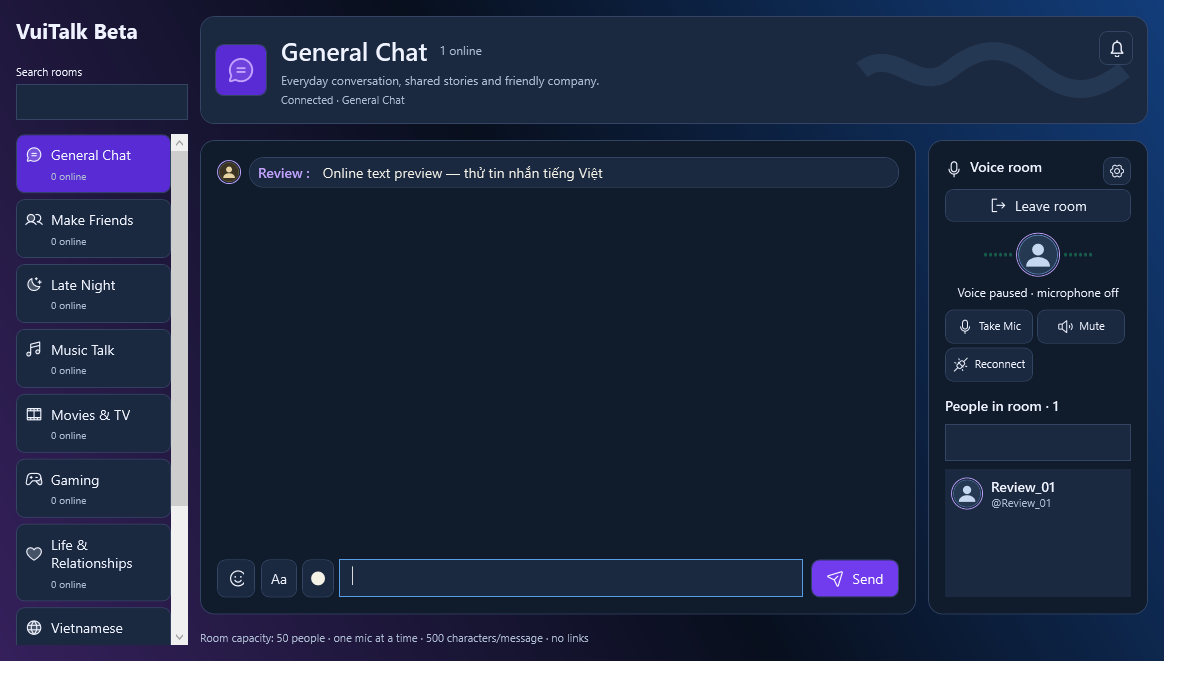Click the Review: sender name
The image size is (1180, 700).
click(x=284, y=173)
